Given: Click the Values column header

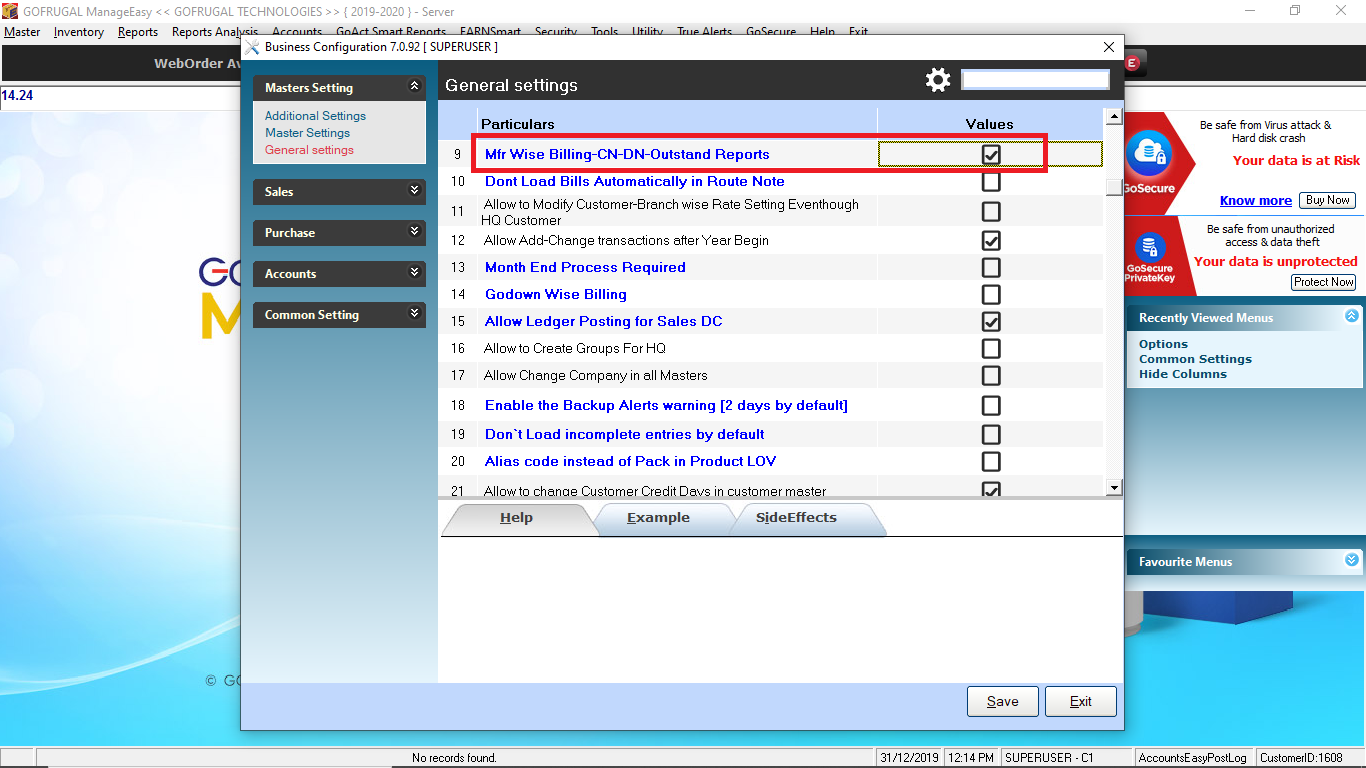Looking at the screenshot, I should (x=990, y=124).
